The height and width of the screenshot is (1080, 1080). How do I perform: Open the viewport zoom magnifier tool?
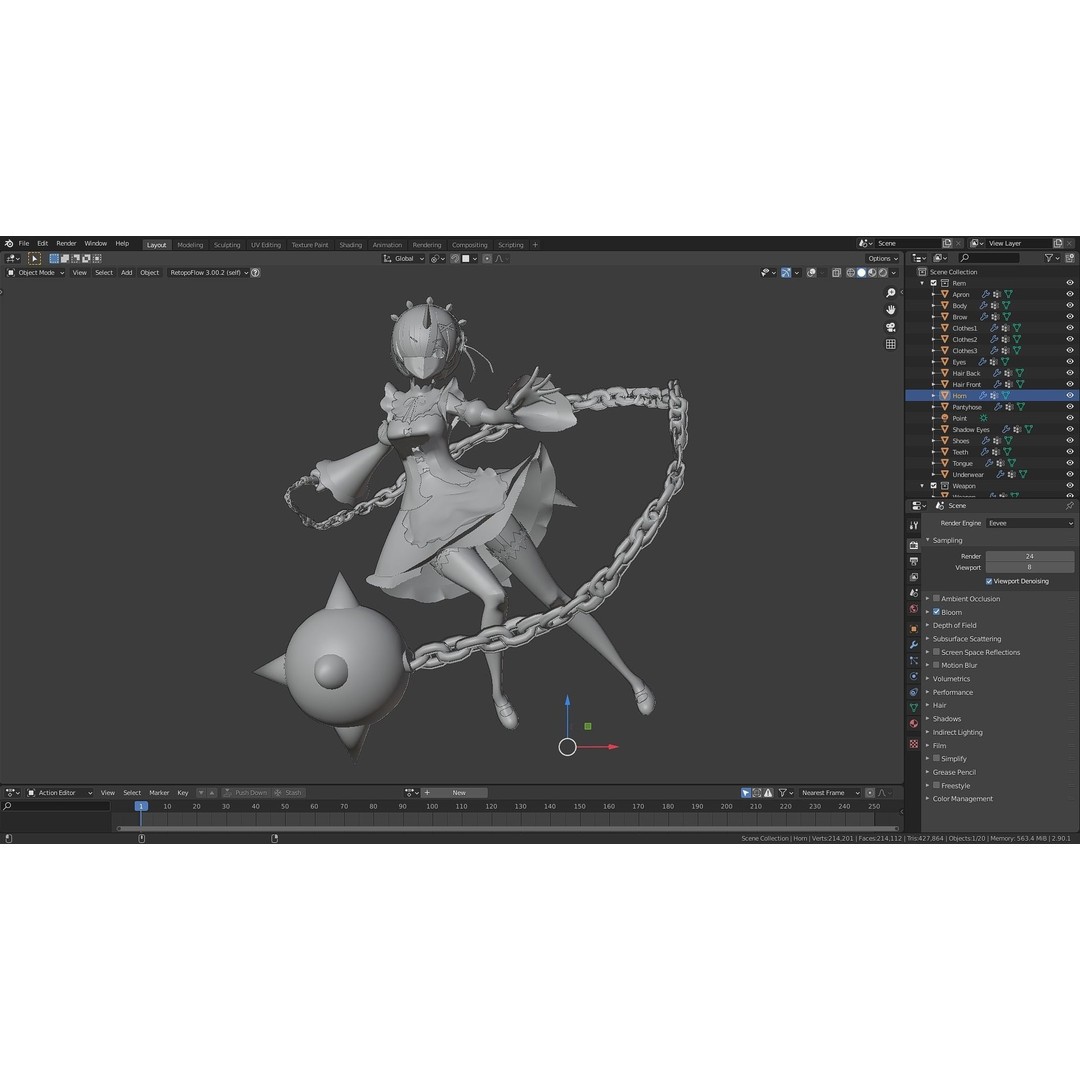point(891,293)
